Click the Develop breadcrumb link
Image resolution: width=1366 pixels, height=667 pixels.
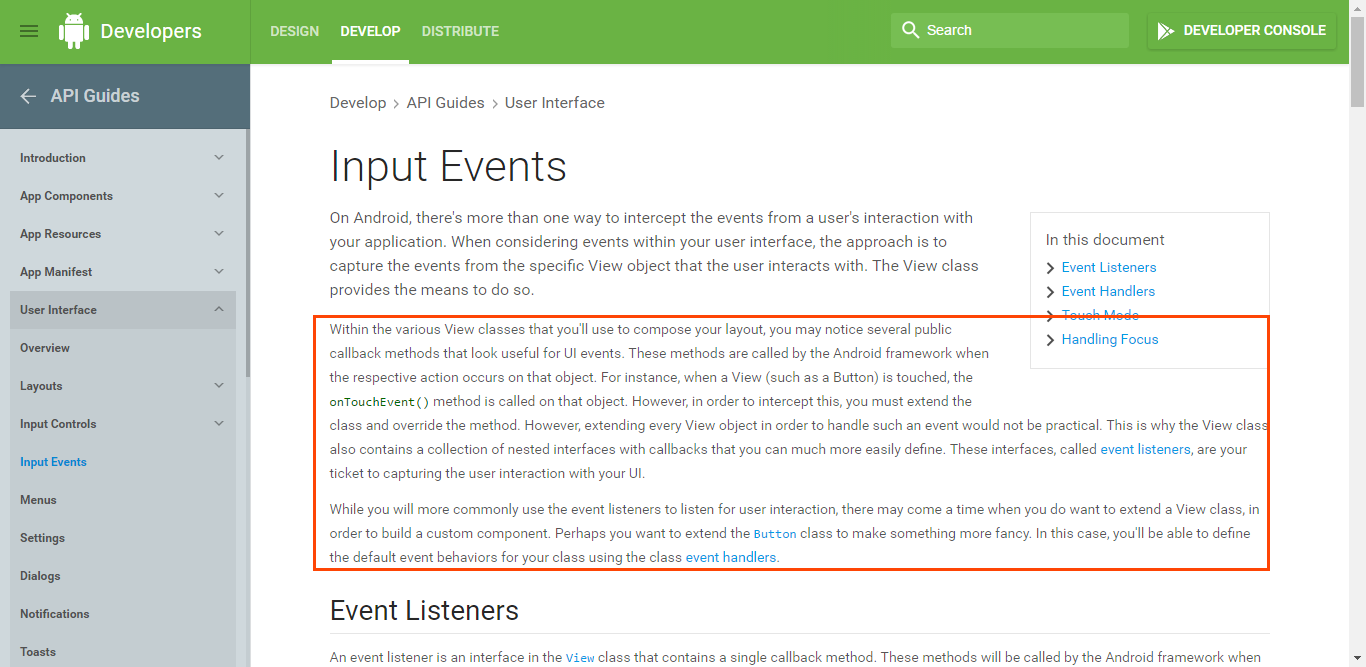(x=358, y=103)
